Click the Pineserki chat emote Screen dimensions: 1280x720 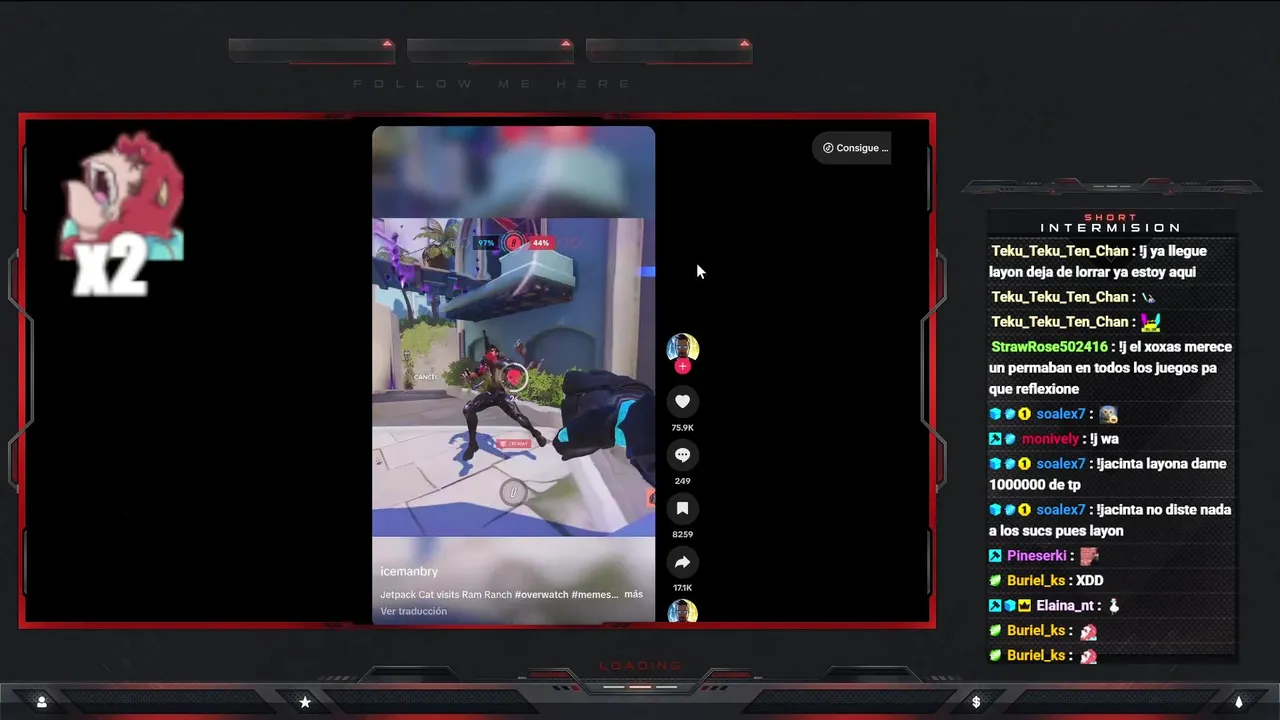(x=1089, y=556)
